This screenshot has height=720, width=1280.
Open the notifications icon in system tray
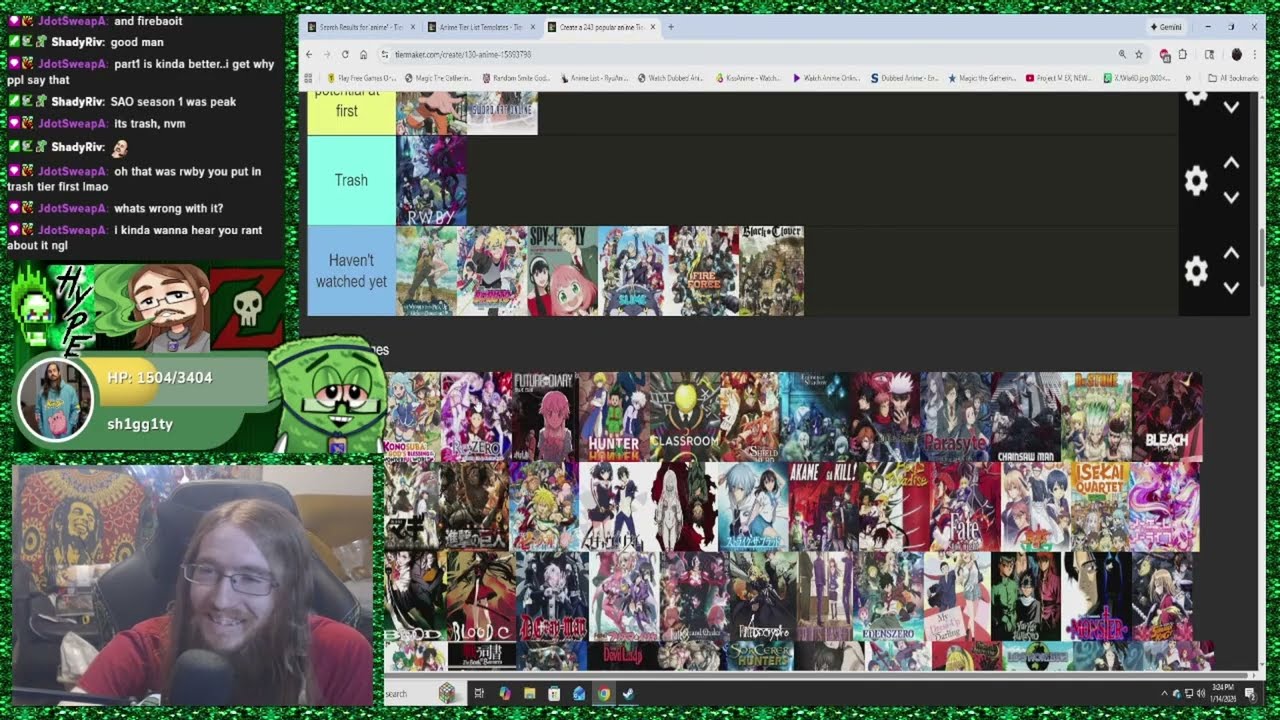click(1251, 693)
